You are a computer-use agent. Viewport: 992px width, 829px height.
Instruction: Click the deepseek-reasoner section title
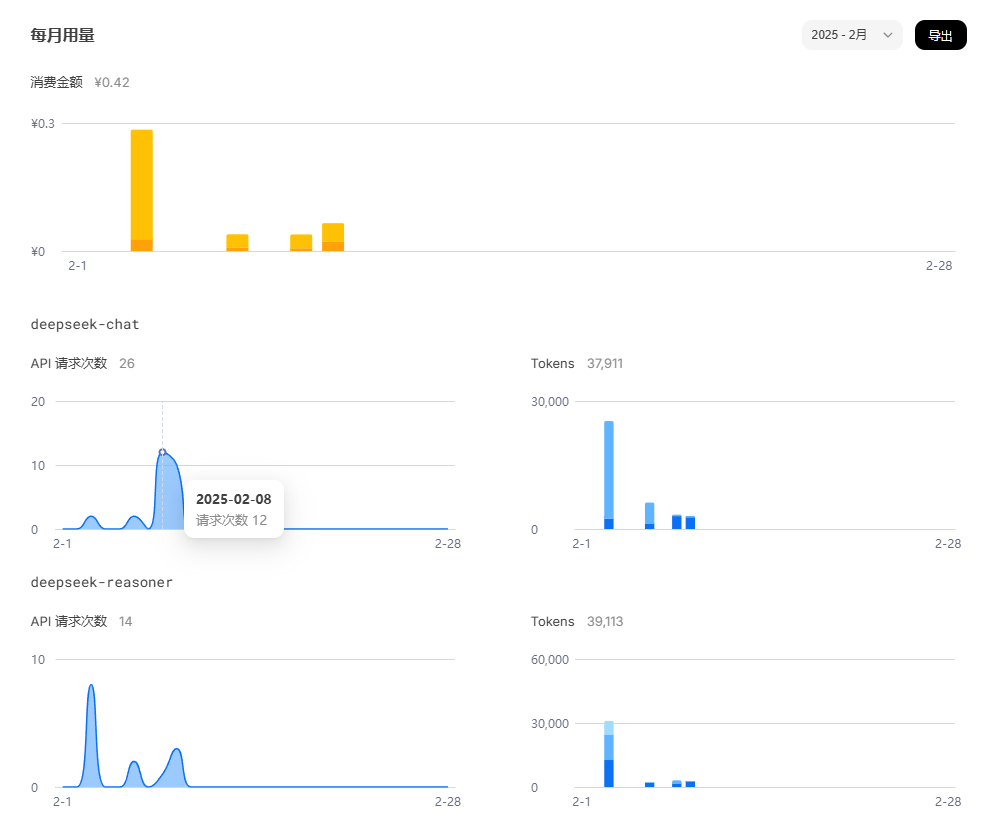(x=101, y=582)
